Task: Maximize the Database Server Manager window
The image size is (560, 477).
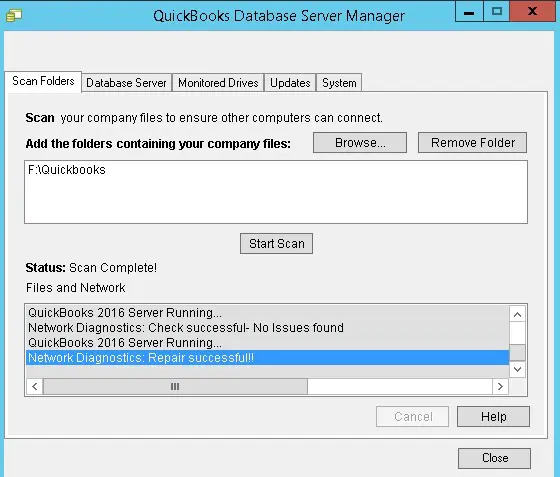Action: pos(496,11)
